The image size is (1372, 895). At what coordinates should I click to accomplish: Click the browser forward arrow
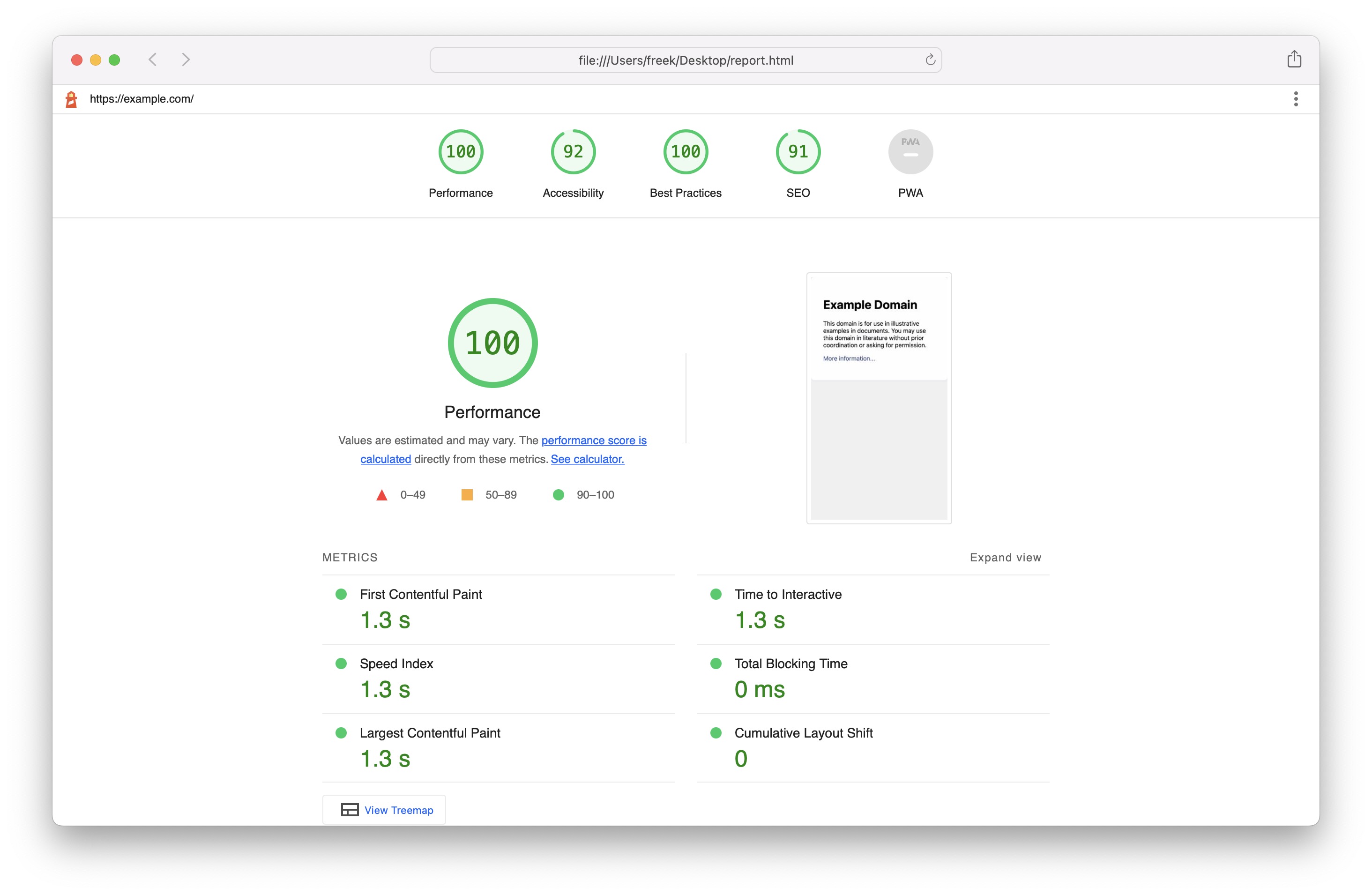pyautogui.click(x=186, y=60)
